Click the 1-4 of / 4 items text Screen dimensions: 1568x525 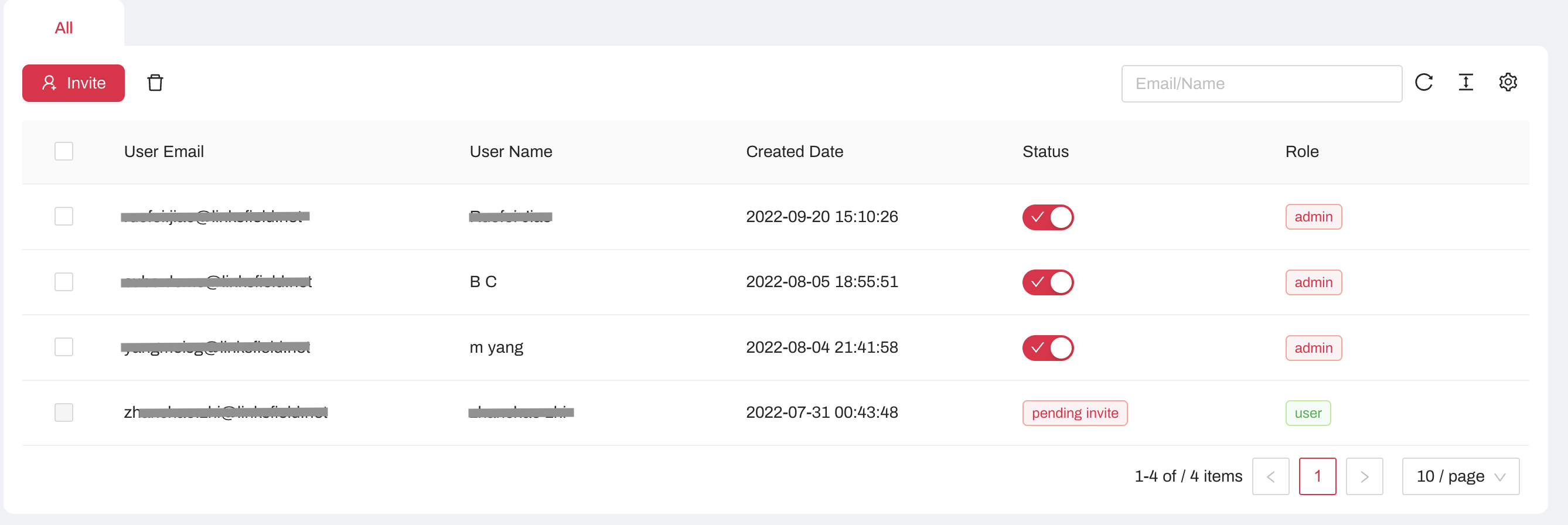click(1188, 476)
